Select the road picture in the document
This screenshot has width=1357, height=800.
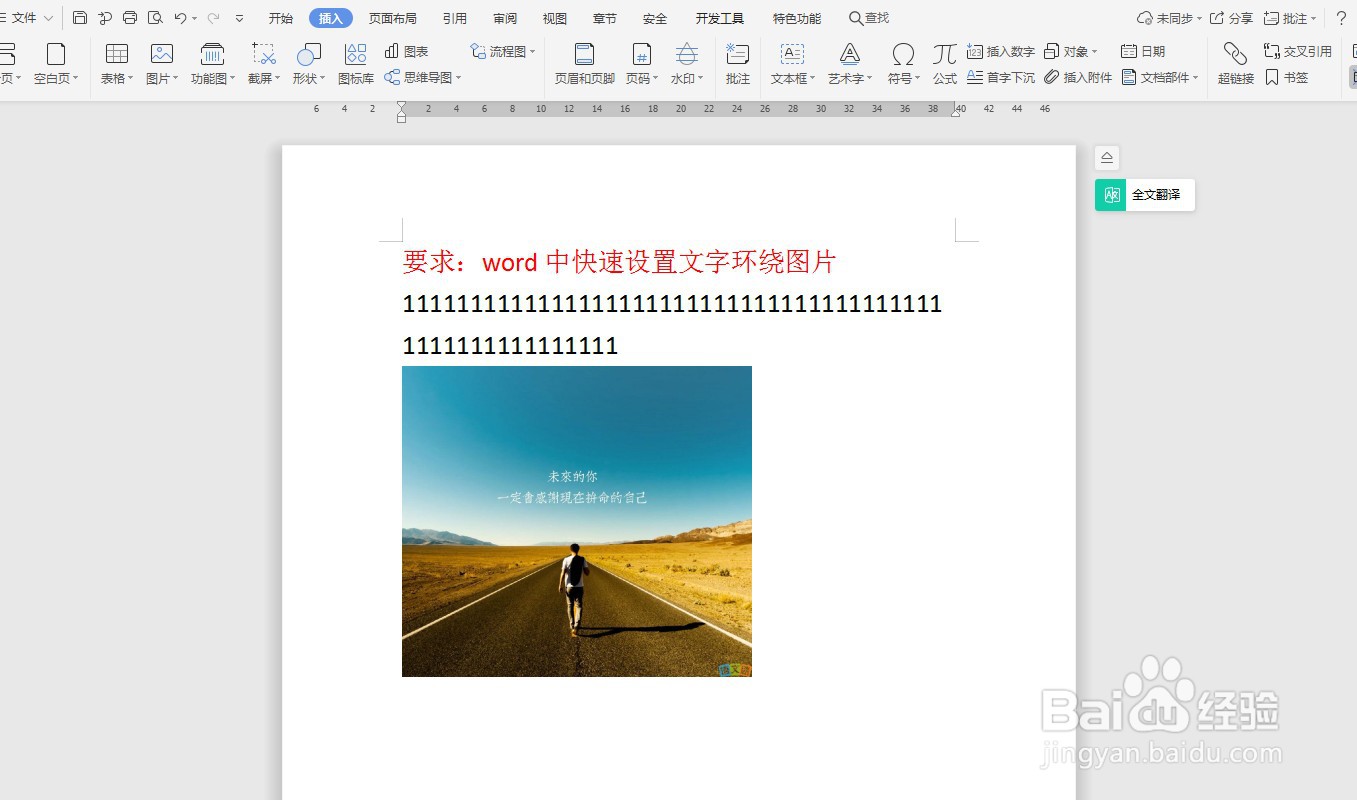click(577, 521)
